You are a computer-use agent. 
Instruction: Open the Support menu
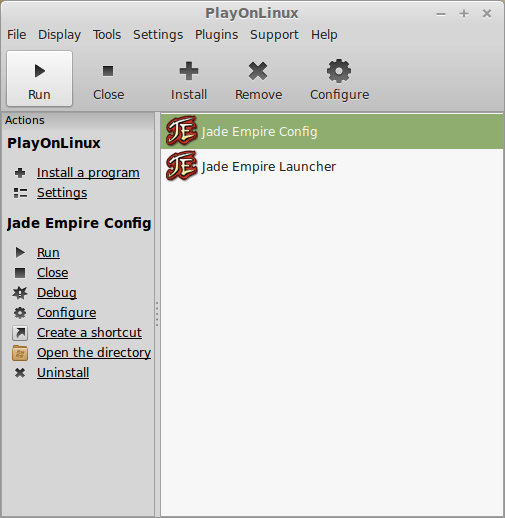point(274,35)
